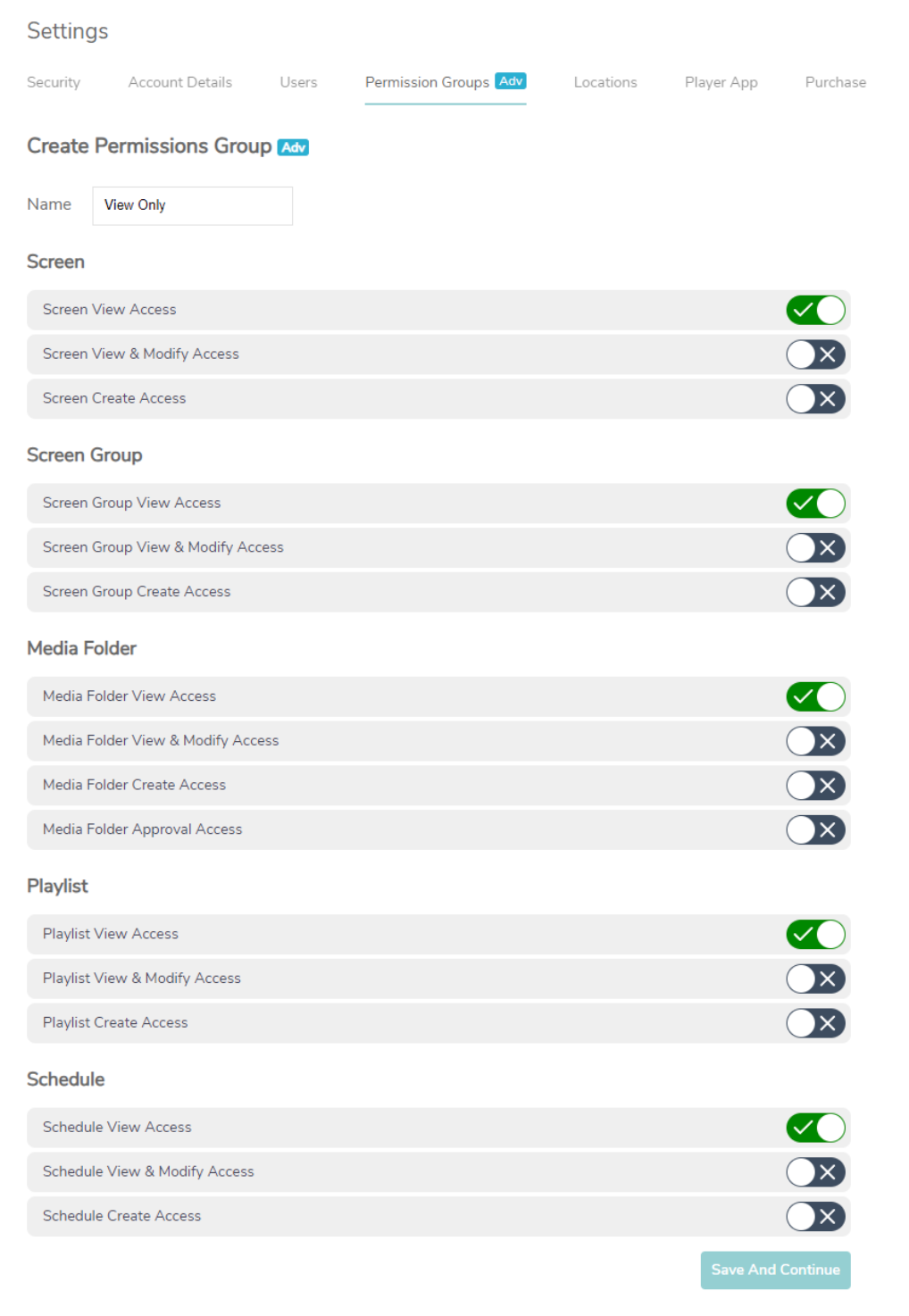The height and width of the screenshot is (1316, 909).
Task: Click Save And Continue button
Action: pyautogui.click(x=775, y=1270)
